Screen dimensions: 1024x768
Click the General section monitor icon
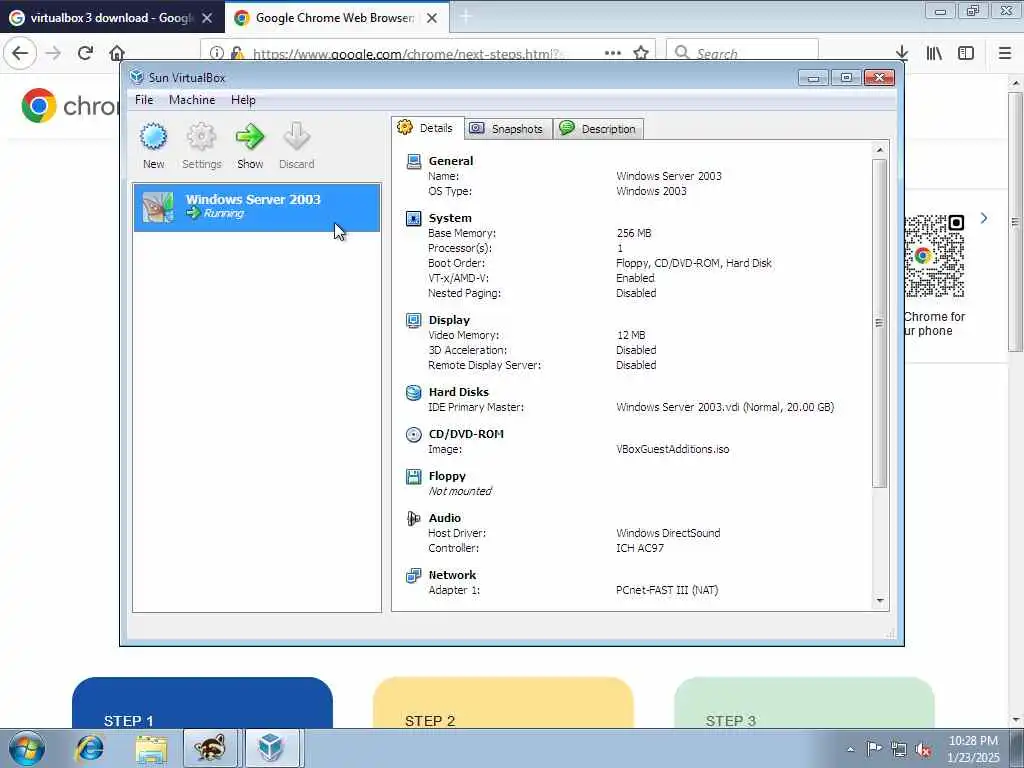[x=413, y=161]
